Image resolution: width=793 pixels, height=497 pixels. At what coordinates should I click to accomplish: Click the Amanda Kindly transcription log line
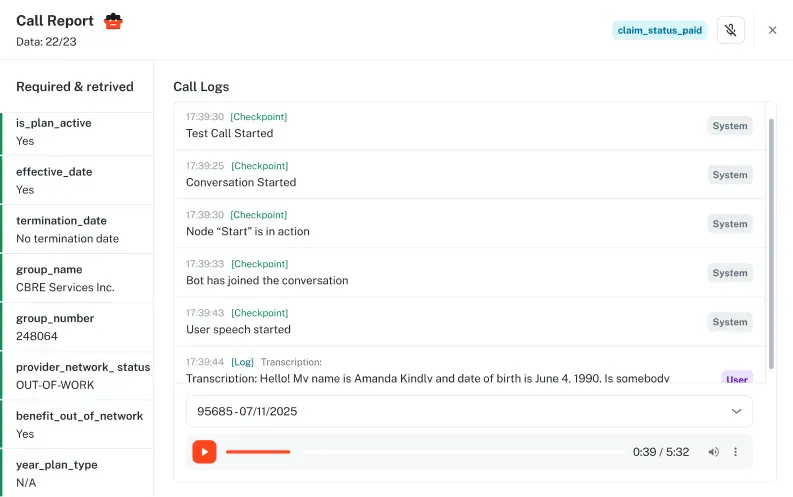(x=427, y=378)
